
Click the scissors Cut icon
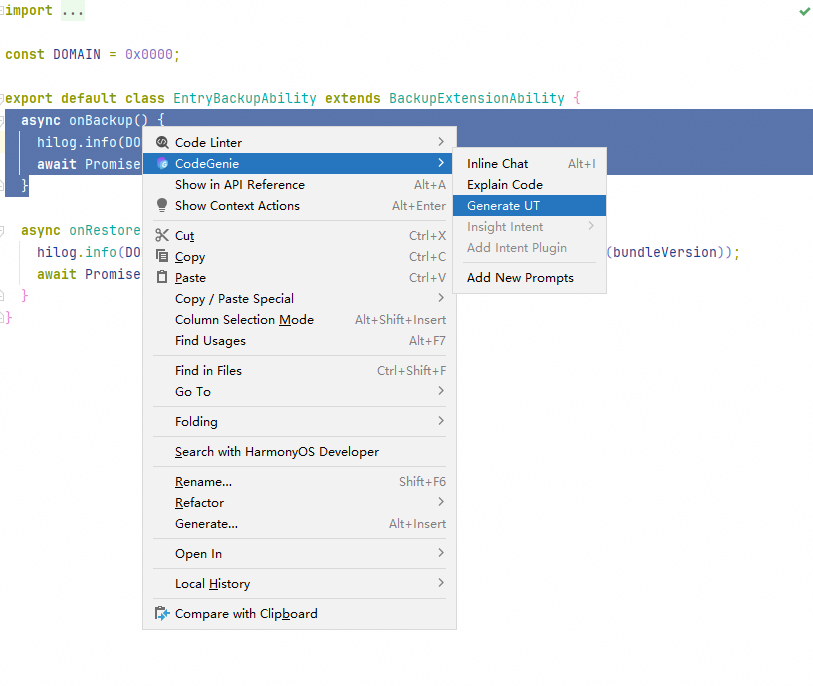point(162,236)
